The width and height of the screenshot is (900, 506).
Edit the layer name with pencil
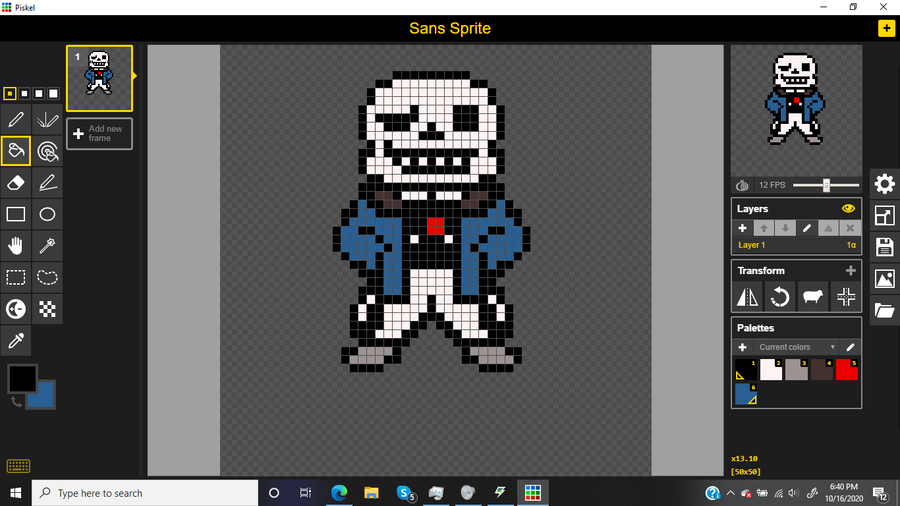[806, 228]
